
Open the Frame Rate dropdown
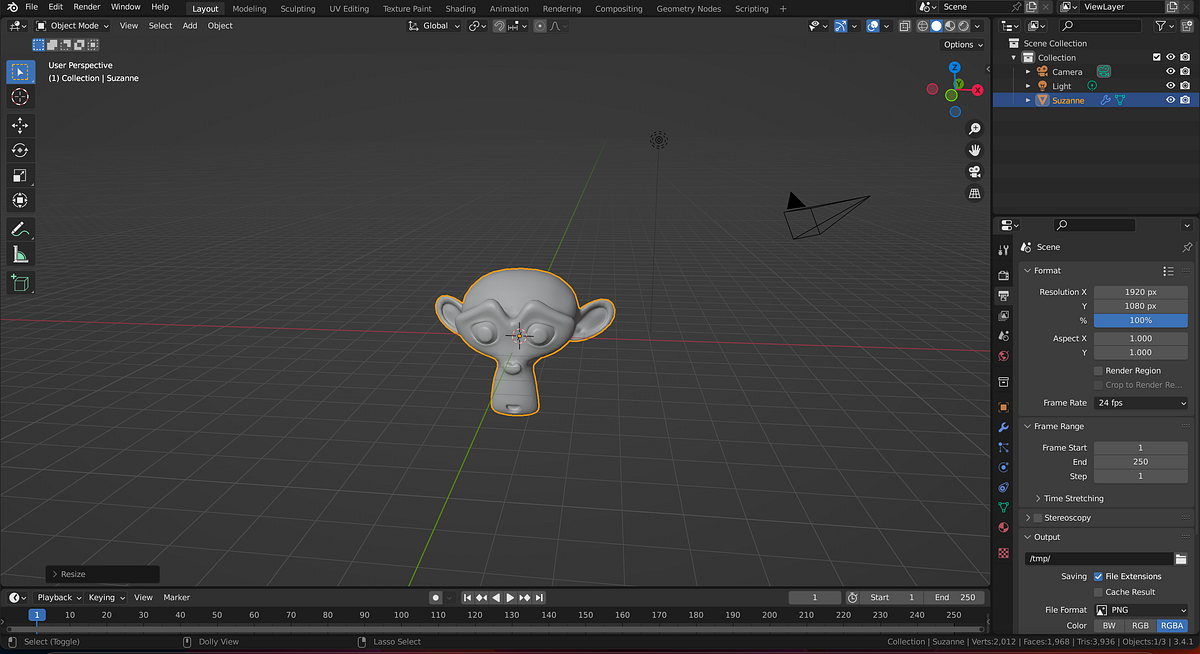(1140, 402)
